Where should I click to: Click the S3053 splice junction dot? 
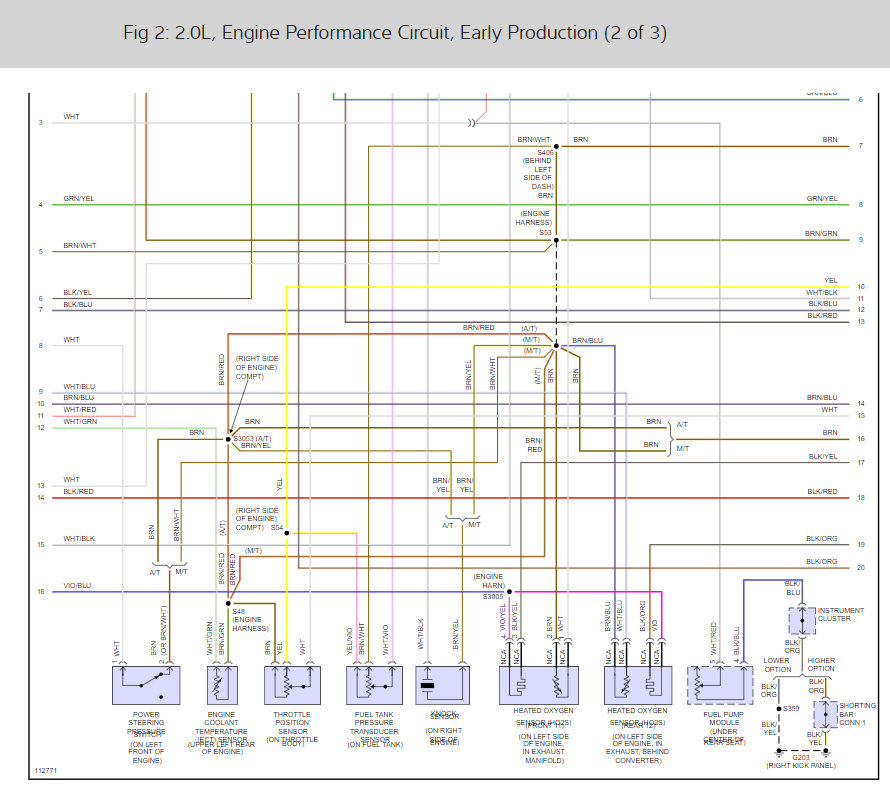pos(228,439)
